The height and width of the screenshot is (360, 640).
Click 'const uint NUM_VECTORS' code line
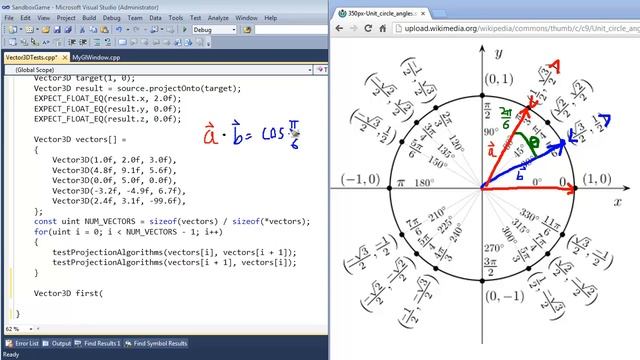coord(172,221)
